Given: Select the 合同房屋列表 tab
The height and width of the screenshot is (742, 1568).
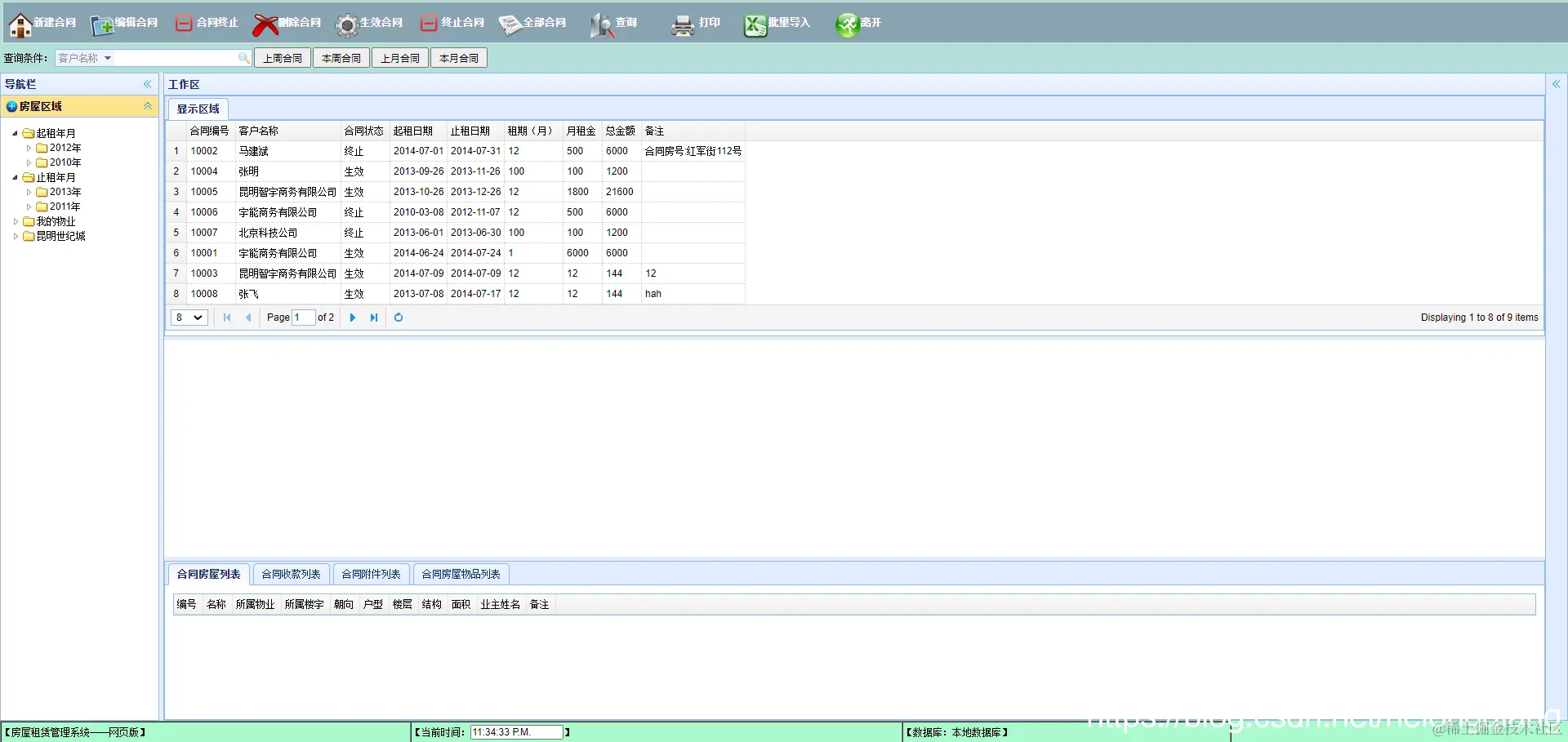Looking at the screenshot, I should coord(209,574).
